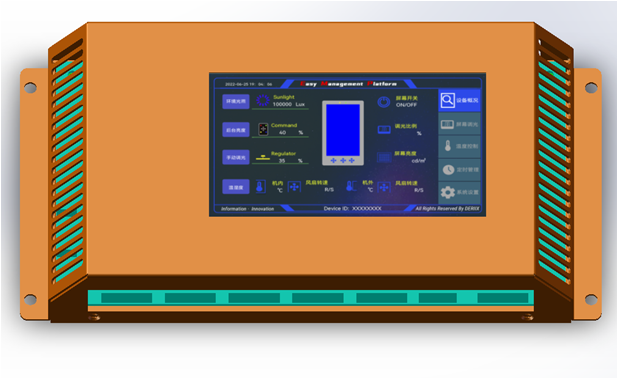Click the Sunlight sun icon
The width and height of the screenshot is (618, 379).
click(262, 100)
